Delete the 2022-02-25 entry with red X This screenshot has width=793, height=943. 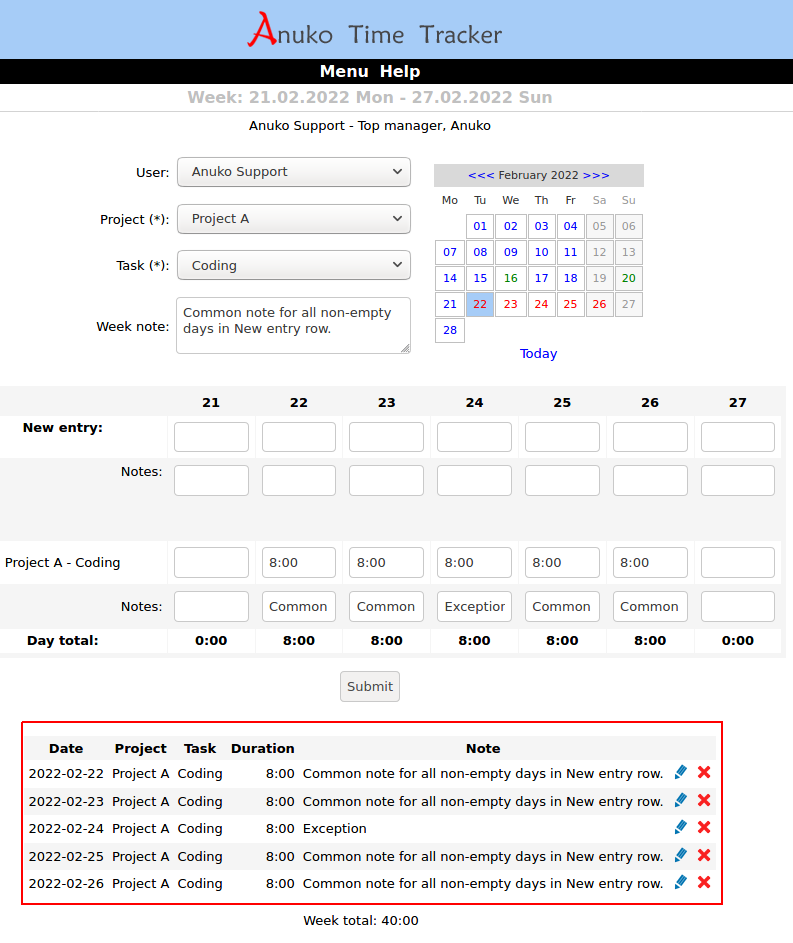(x=704, y=855)
